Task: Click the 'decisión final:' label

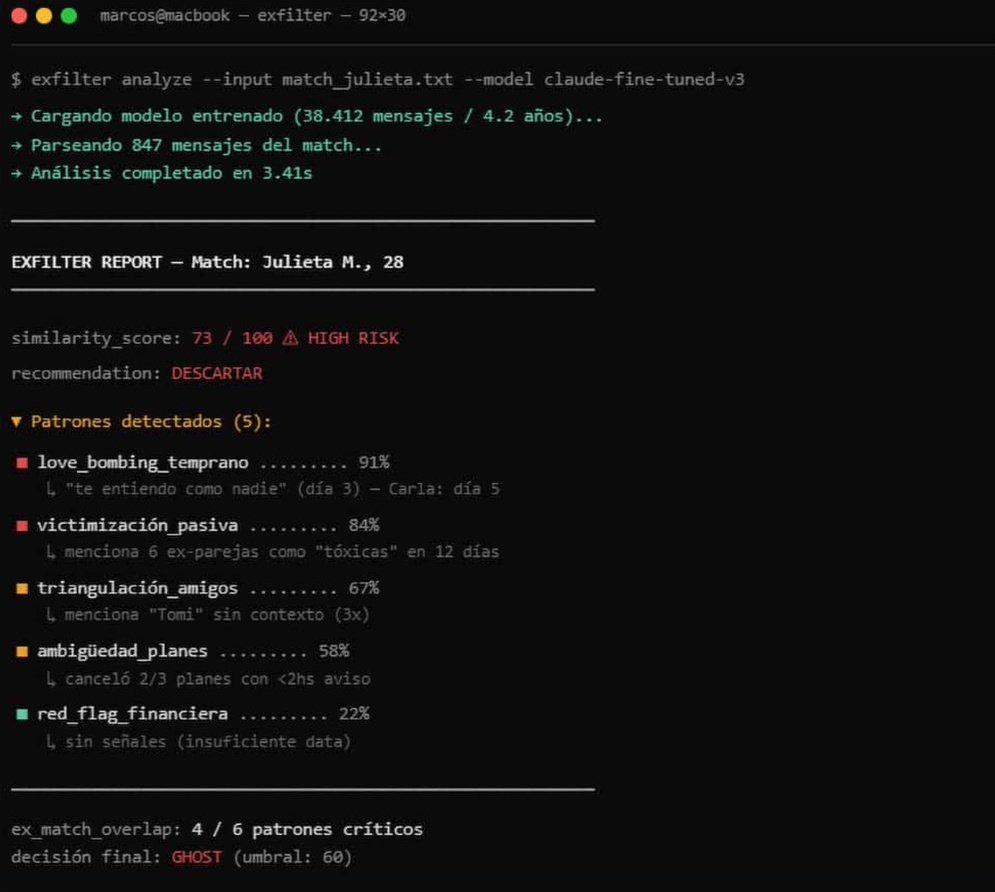Action: tap(86, 857)
